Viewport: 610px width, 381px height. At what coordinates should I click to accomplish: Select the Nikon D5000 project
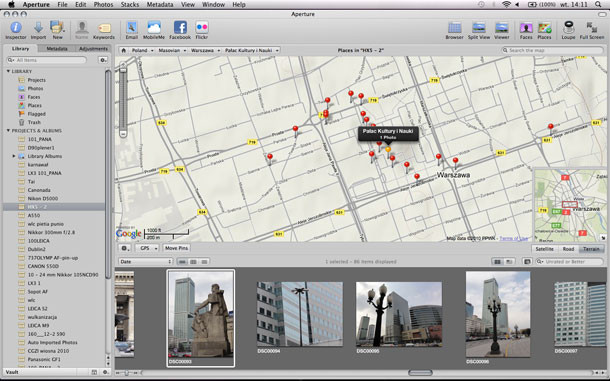pyautogui.click(x=43, y=198)
